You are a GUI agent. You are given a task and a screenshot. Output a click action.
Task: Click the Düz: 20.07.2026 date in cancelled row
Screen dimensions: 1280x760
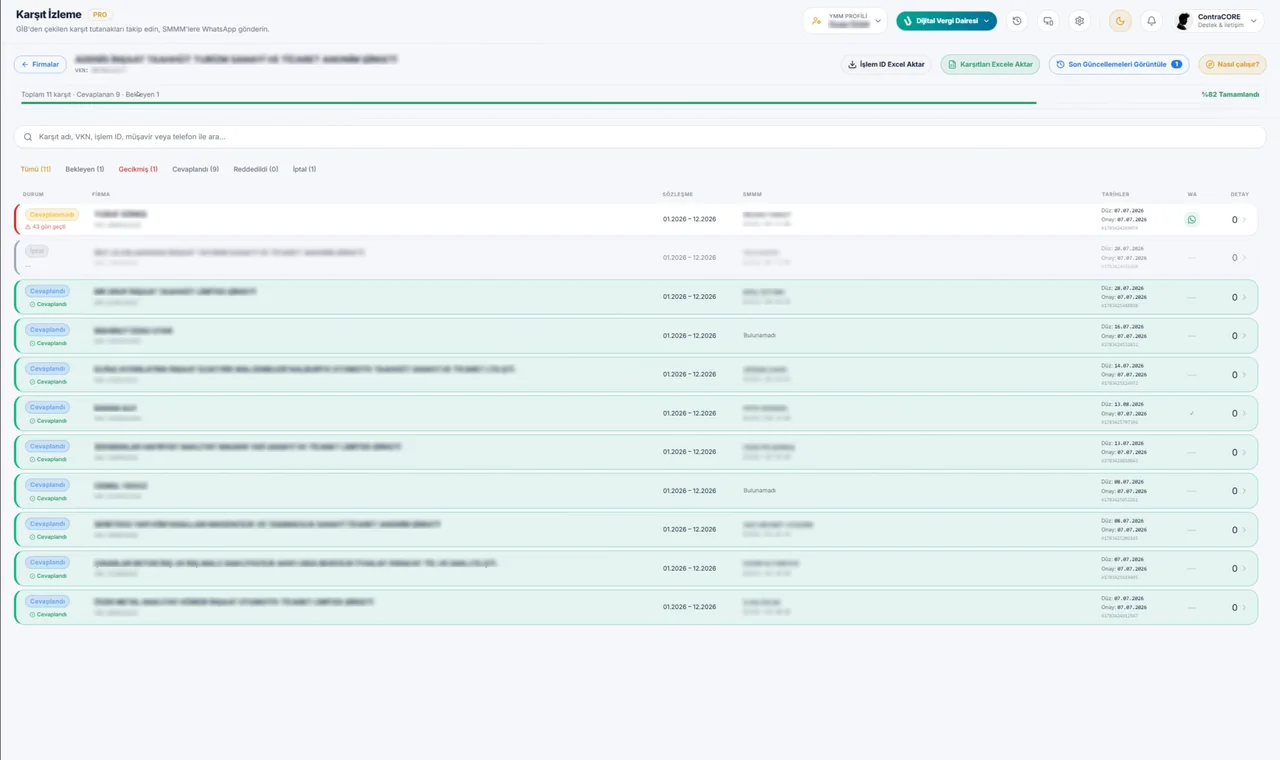click(1124, 249)
